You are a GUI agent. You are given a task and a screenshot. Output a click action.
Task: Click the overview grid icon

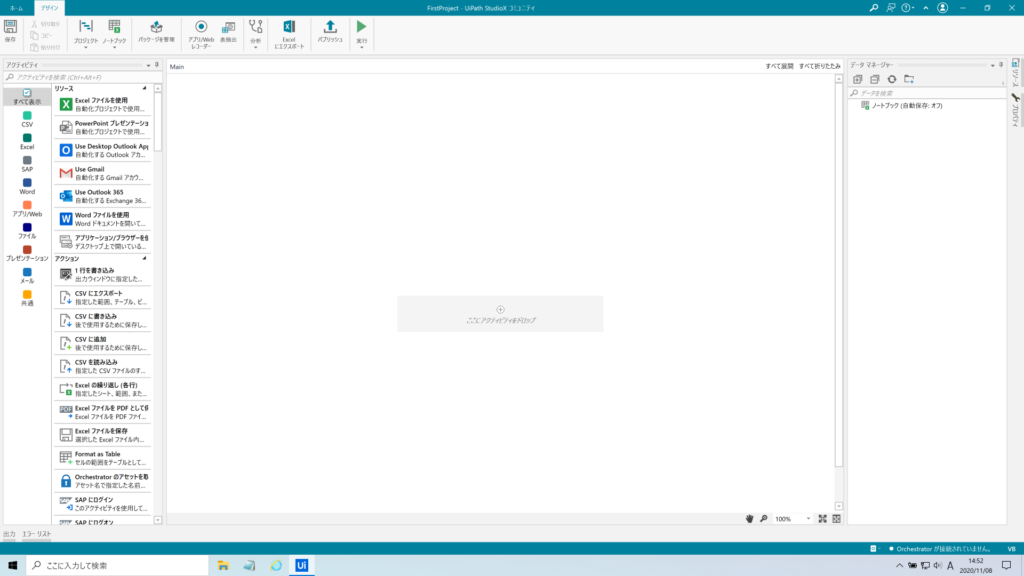point(837,519)
